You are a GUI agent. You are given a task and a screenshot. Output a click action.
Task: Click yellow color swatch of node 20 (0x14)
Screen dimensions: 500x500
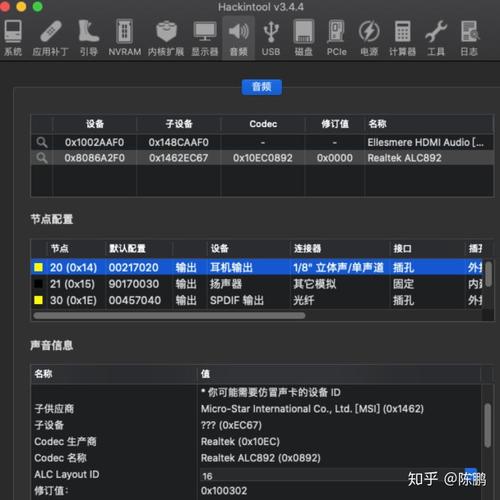click(39, 267)
